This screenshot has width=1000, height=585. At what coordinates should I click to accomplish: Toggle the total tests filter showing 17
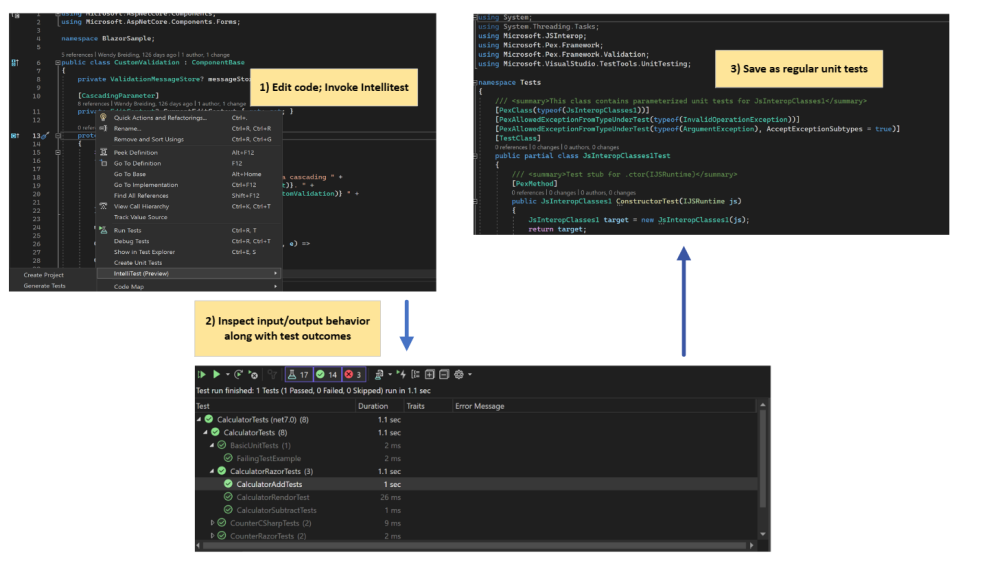(298, 374)
